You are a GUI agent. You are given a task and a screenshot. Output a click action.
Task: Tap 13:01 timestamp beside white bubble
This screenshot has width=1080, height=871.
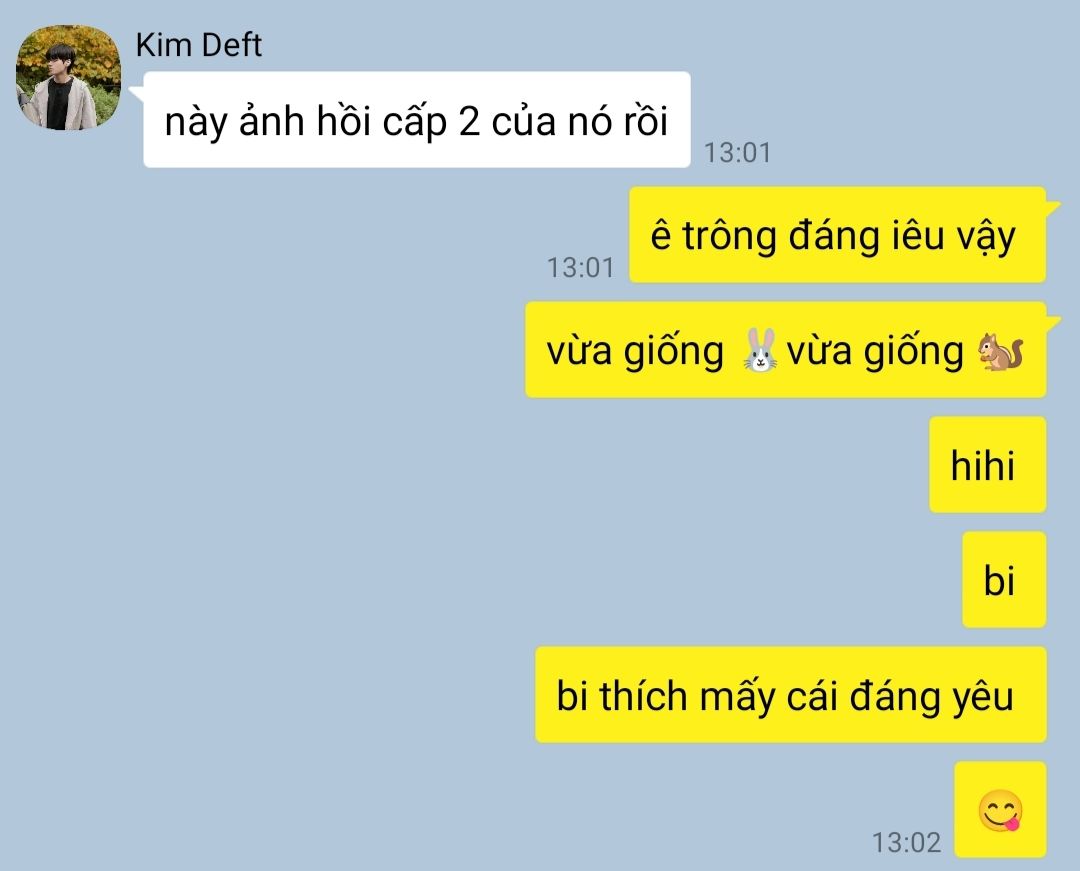(x=737, y=152)
